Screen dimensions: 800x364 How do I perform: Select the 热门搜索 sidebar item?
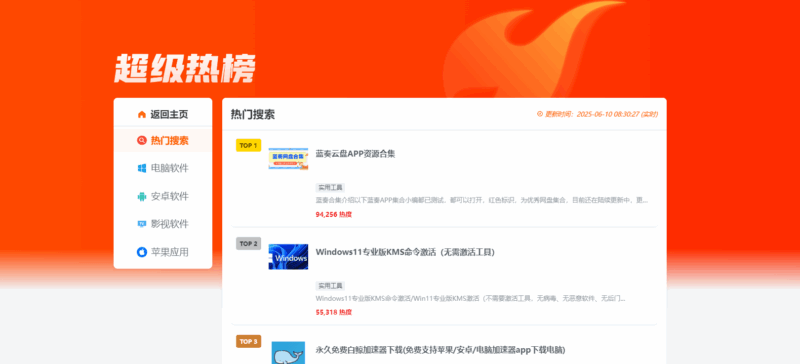pos(163,140)
